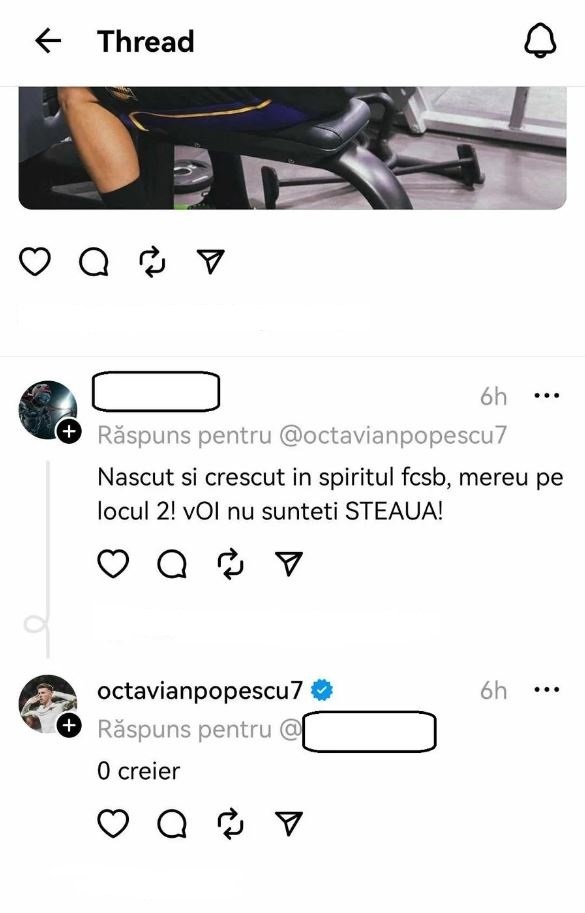Like the 'Nascut si crescut' reply

(113, 563)
